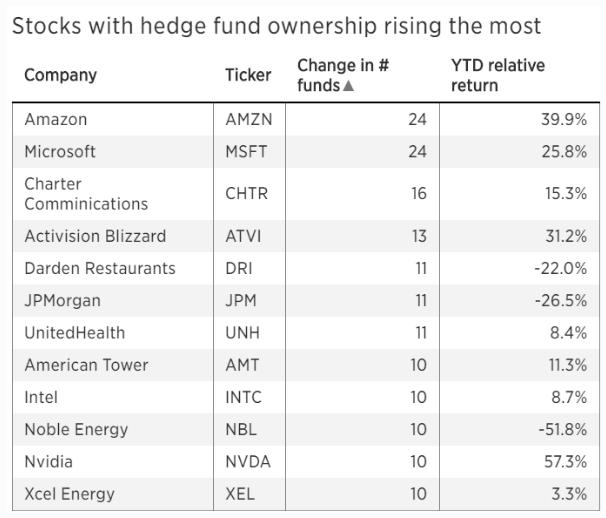The height and width of the screenshot is (518, 606).
Task: Click the AMZN ticker cell
Action: [248, 120]
